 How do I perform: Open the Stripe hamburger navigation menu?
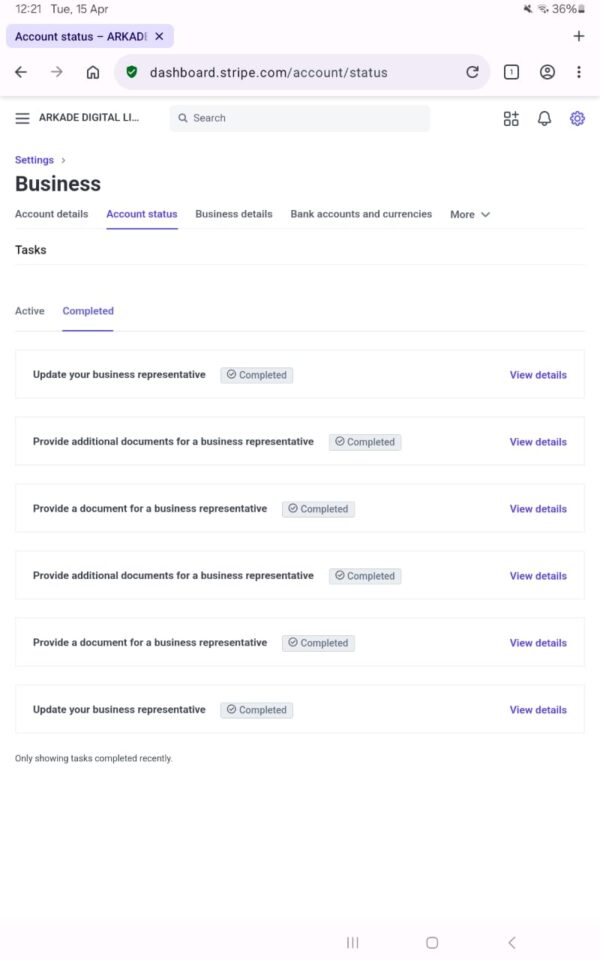click(22, 118)
